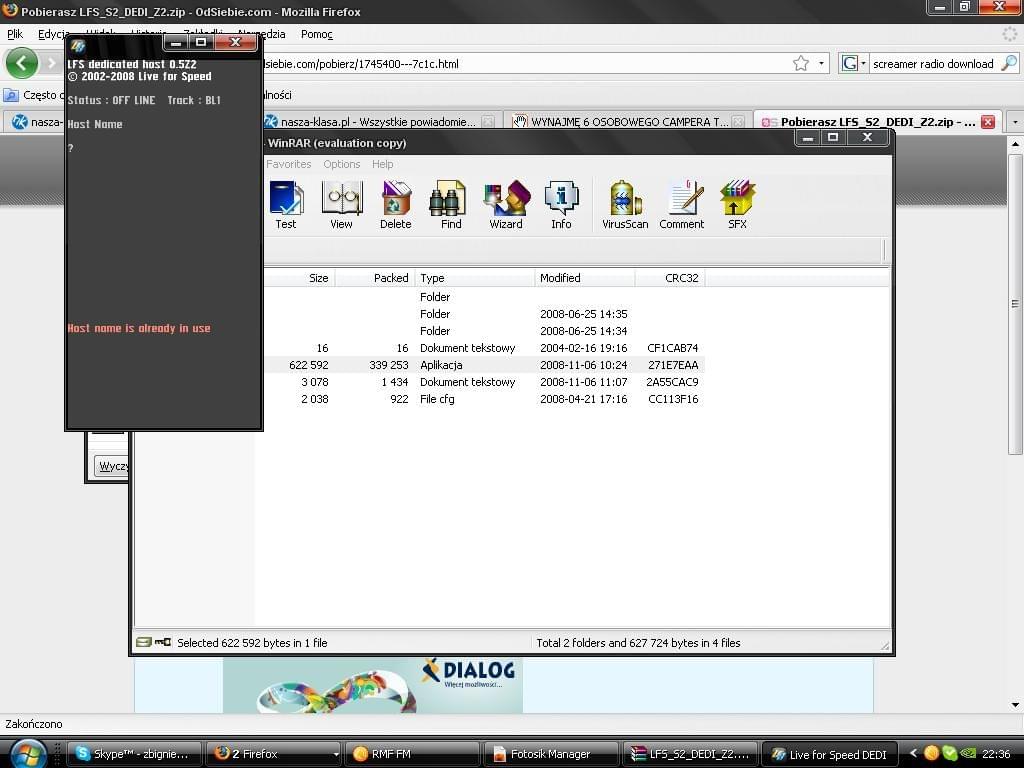The image size is (1024, 768).
Task: Open the search engine selector dropdown
Action: click(x=854, y=64)
